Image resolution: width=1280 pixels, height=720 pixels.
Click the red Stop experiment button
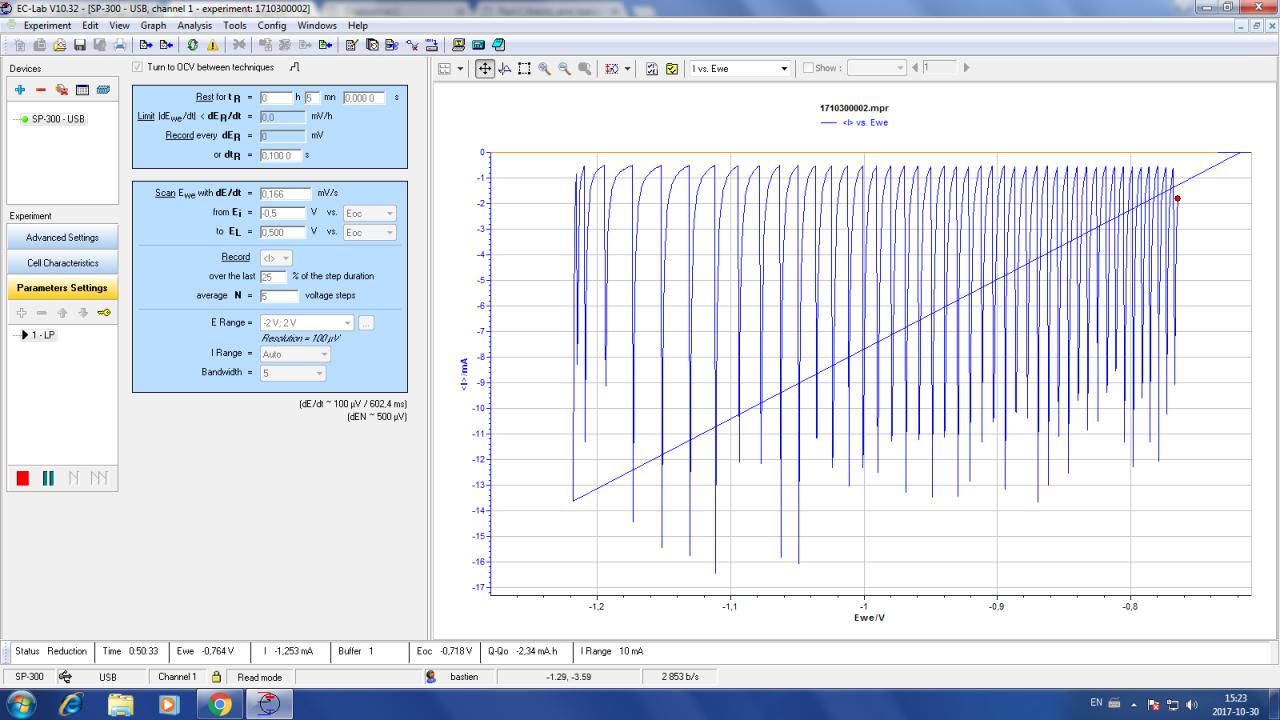click(23, 478)
